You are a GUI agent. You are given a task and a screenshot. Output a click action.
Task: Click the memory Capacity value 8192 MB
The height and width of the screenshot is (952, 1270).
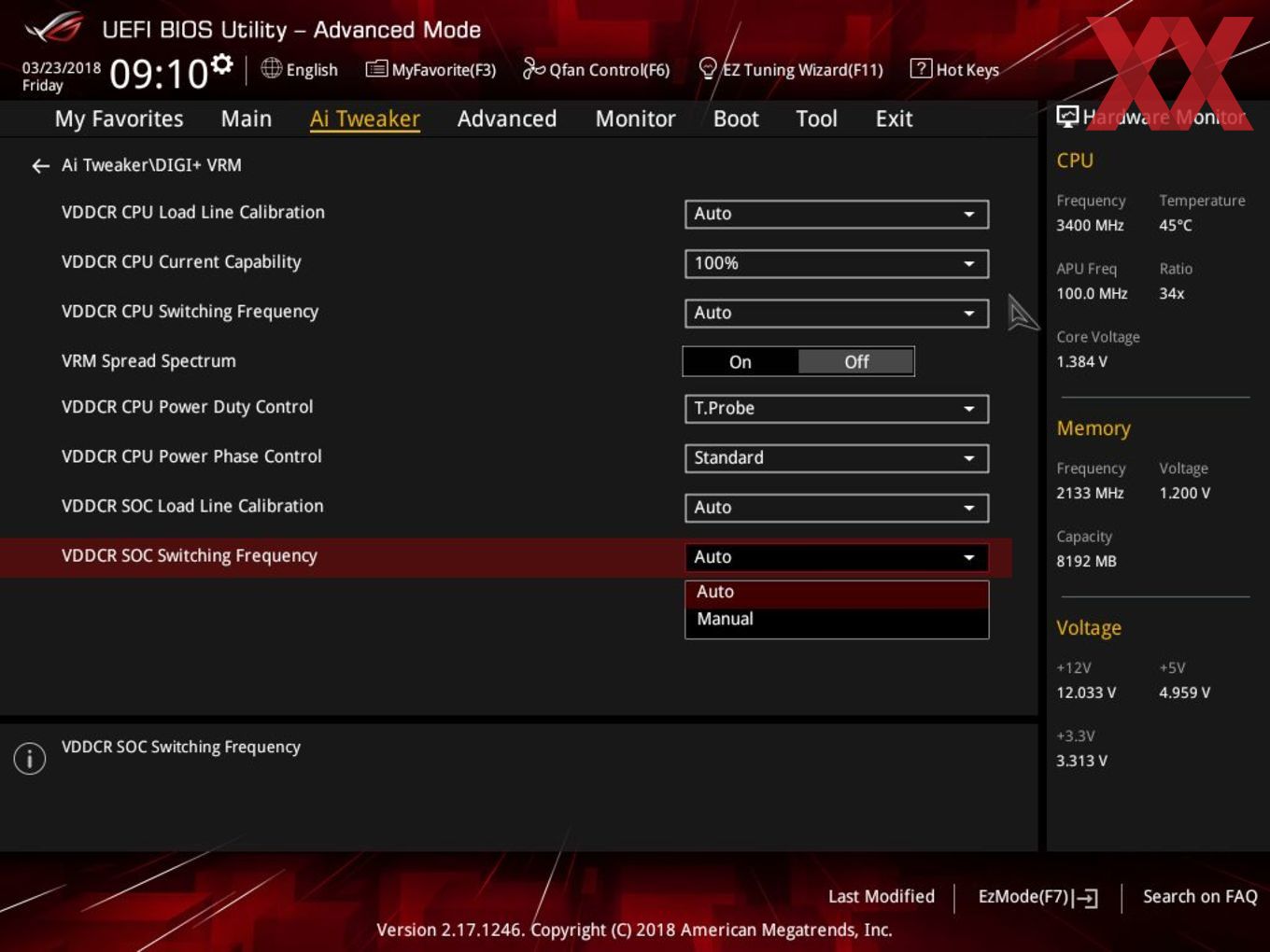point(1086,561)
